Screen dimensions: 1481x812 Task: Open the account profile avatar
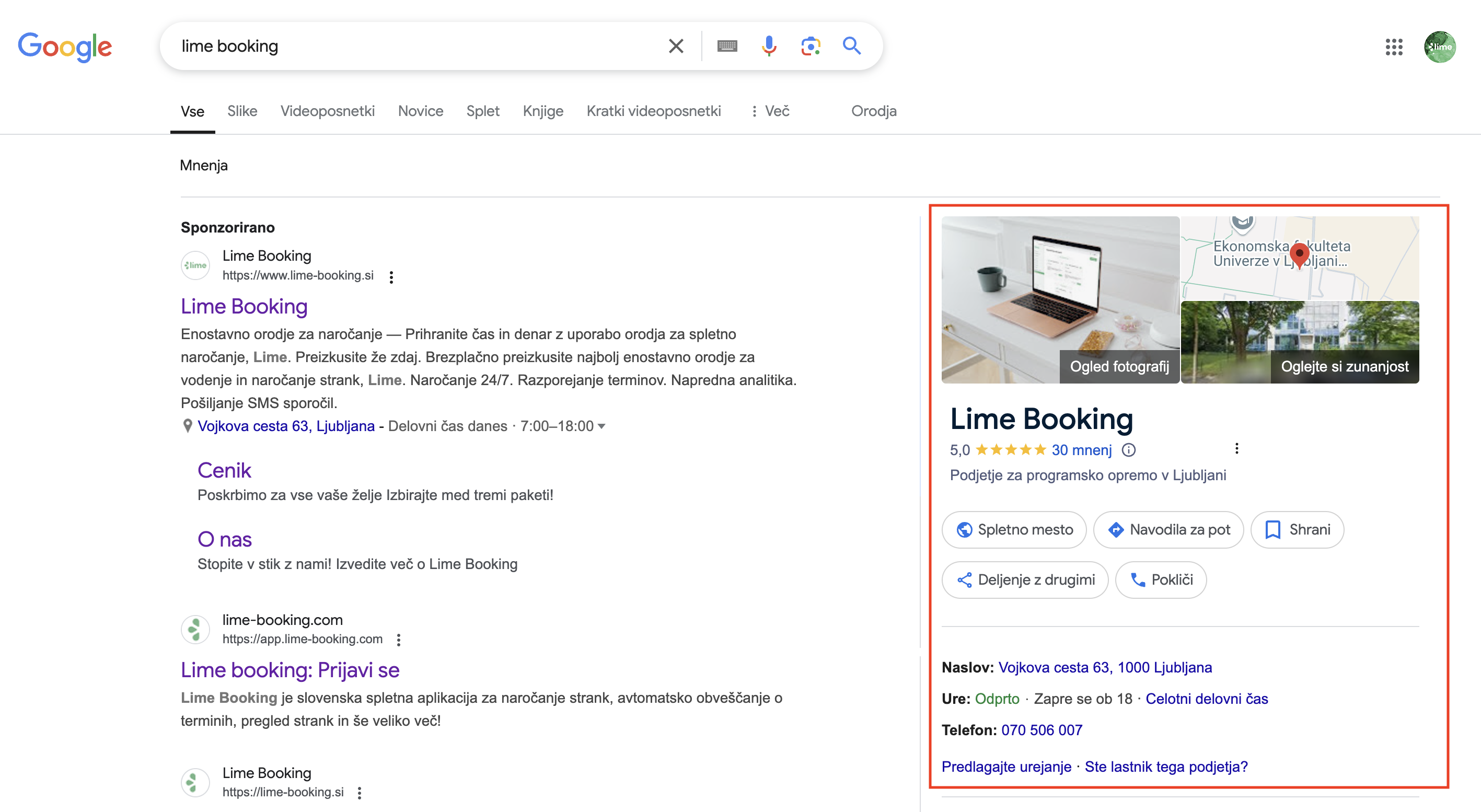1440,47
